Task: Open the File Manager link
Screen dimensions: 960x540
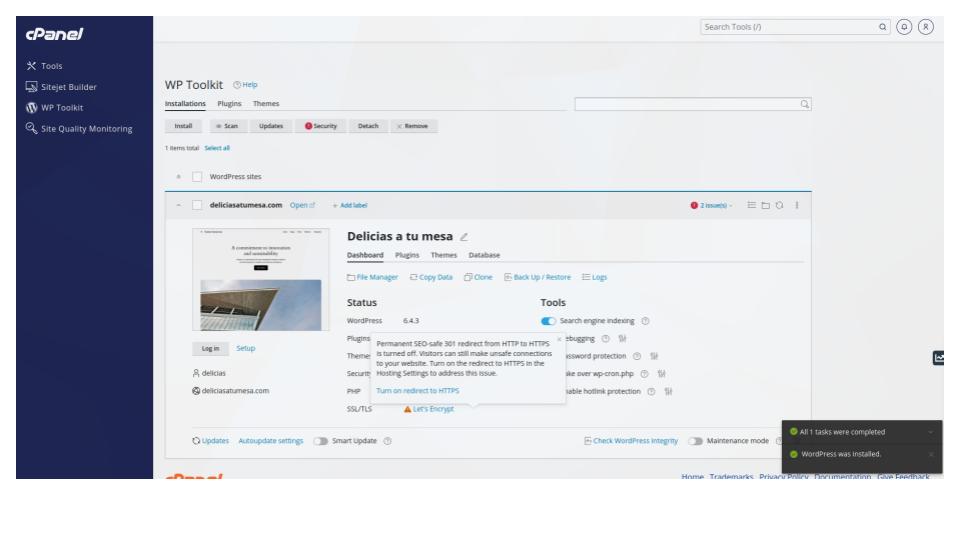Action: pyautogui.click(x=372, y=277)
